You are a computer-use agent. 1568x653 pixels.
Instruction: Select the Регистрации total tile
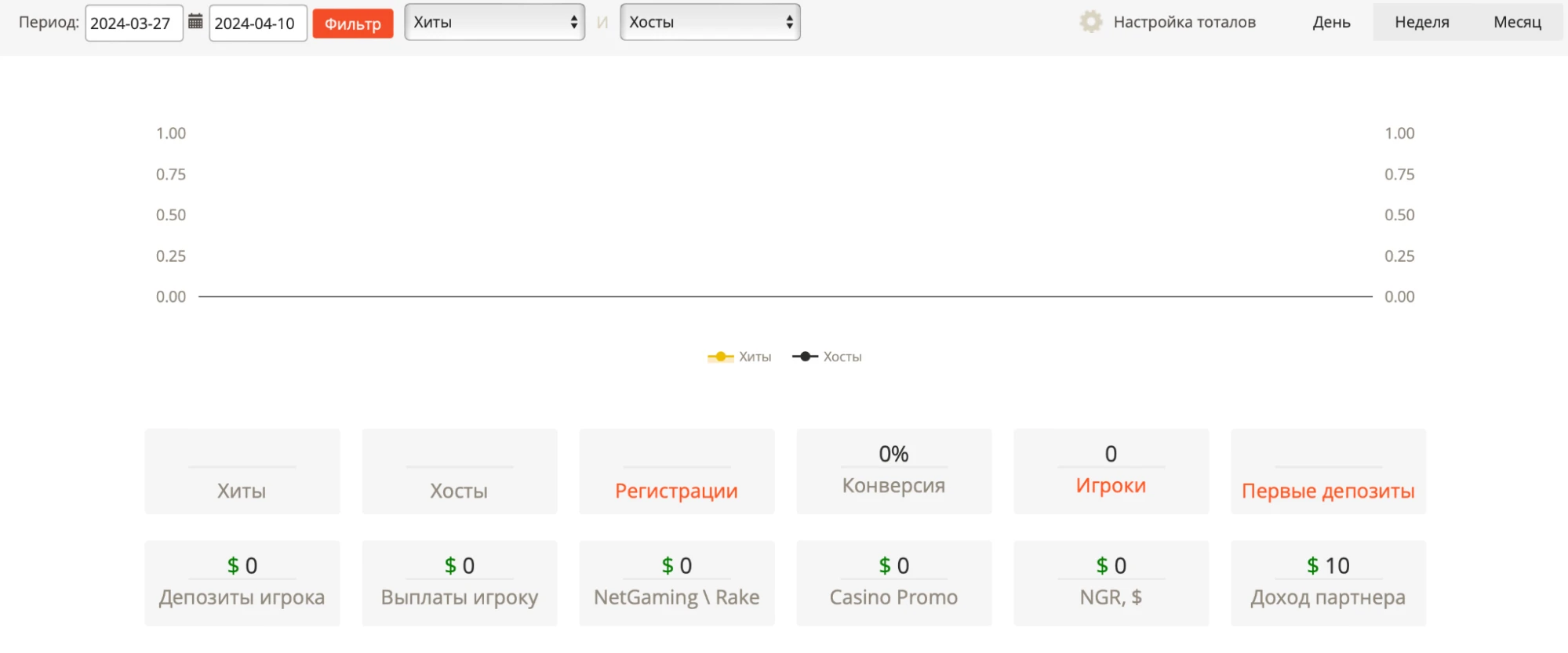tap(677, 471)
